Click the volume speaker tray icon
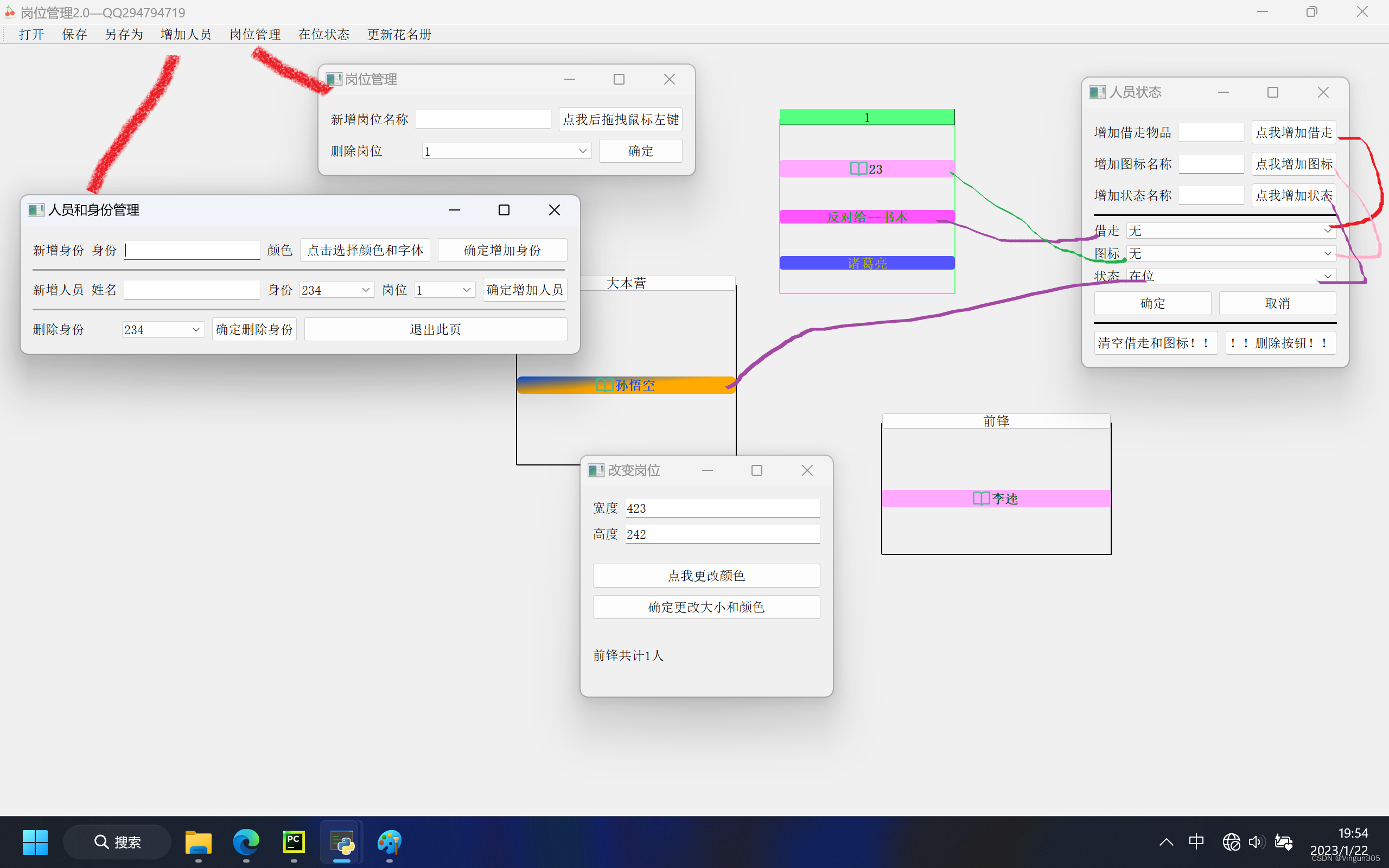The height and width of the screenshot is (868, 1389). click(x=1256, y=841)
